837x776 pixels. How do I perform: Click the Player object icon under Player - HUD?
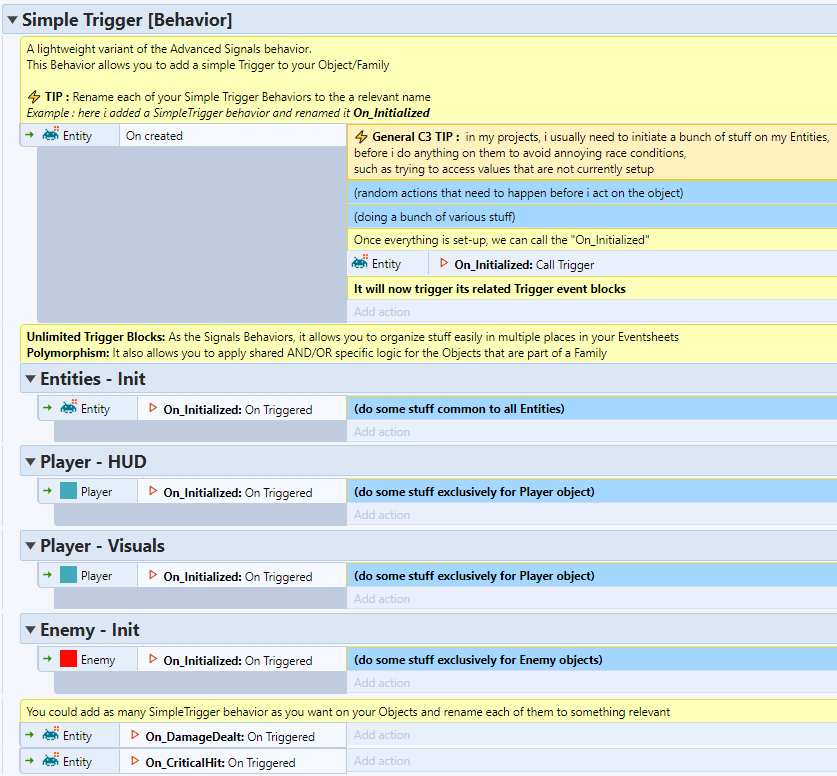(68, 491)
